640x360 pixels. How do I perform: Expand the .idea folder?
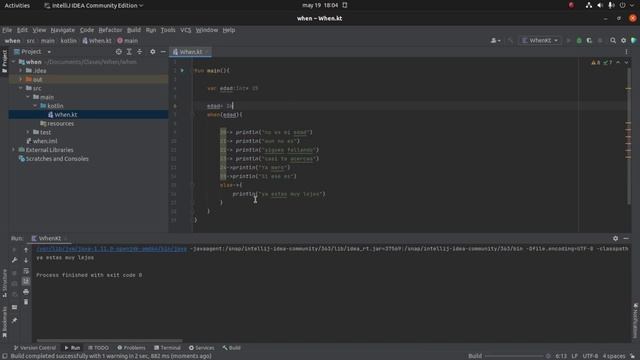point(21,71)
